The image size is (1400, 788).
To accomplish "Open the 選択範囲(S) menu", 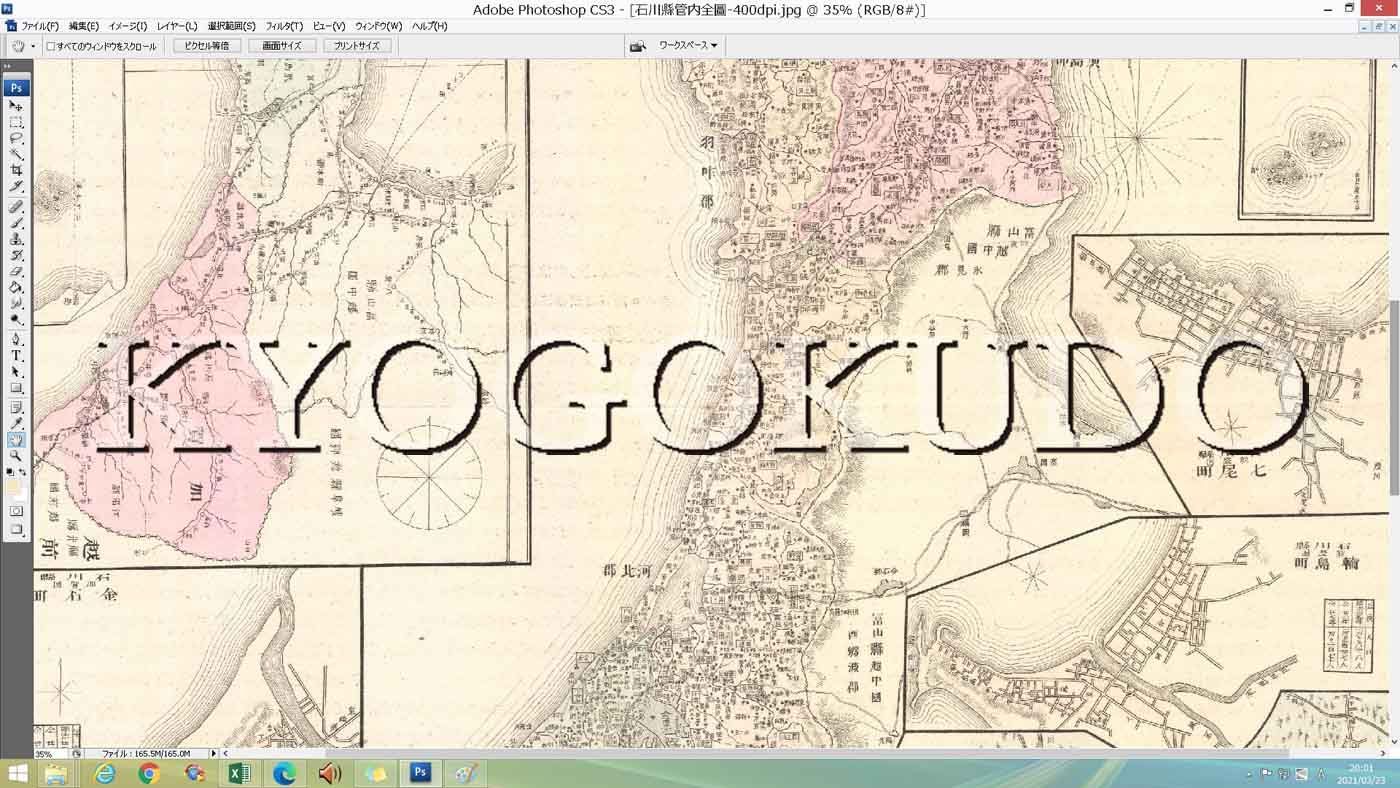I will (x=231, y=26).
